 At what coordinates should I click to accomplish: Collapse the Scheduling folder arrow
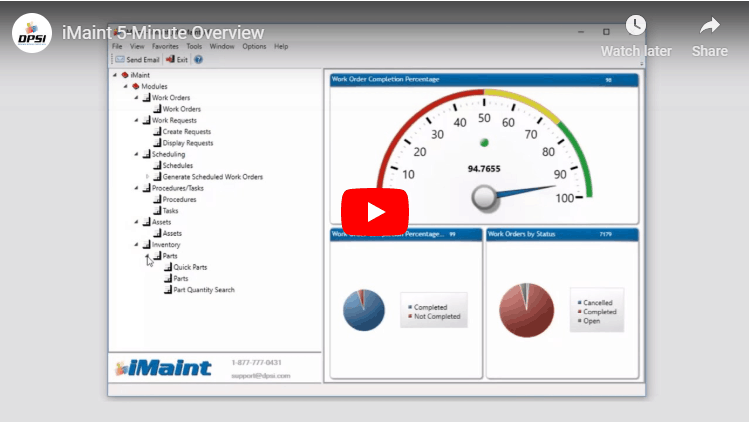pos(137,154)
